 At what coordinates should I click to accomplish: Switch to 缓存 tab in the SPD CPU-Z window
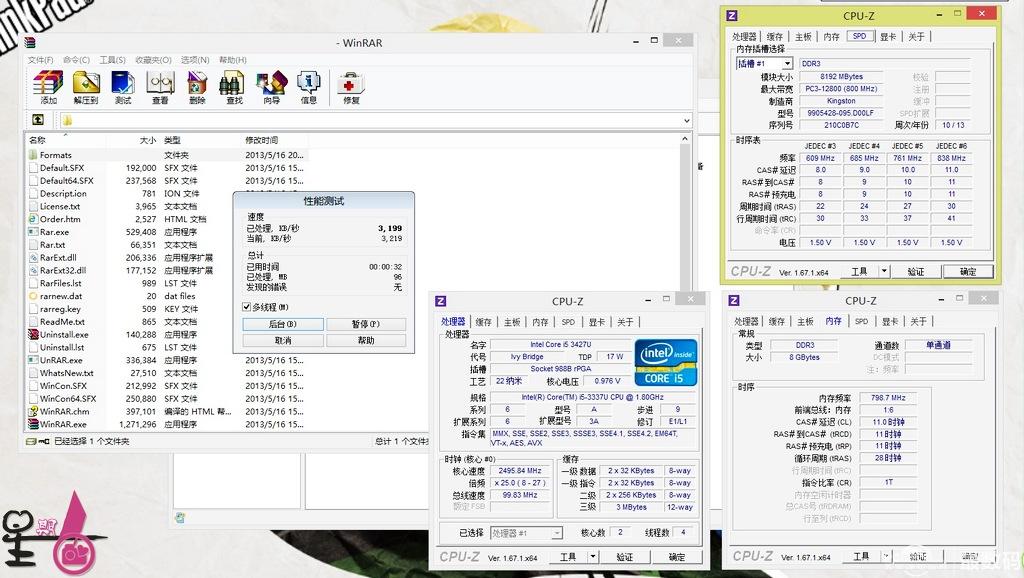tap(775, 37)
